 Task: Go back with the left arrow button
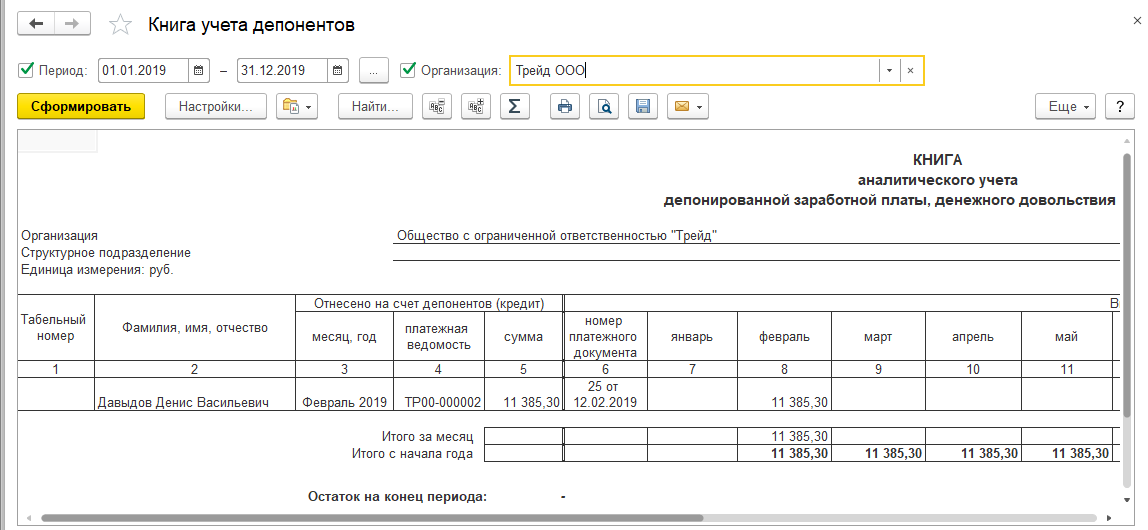pos(36,23)
